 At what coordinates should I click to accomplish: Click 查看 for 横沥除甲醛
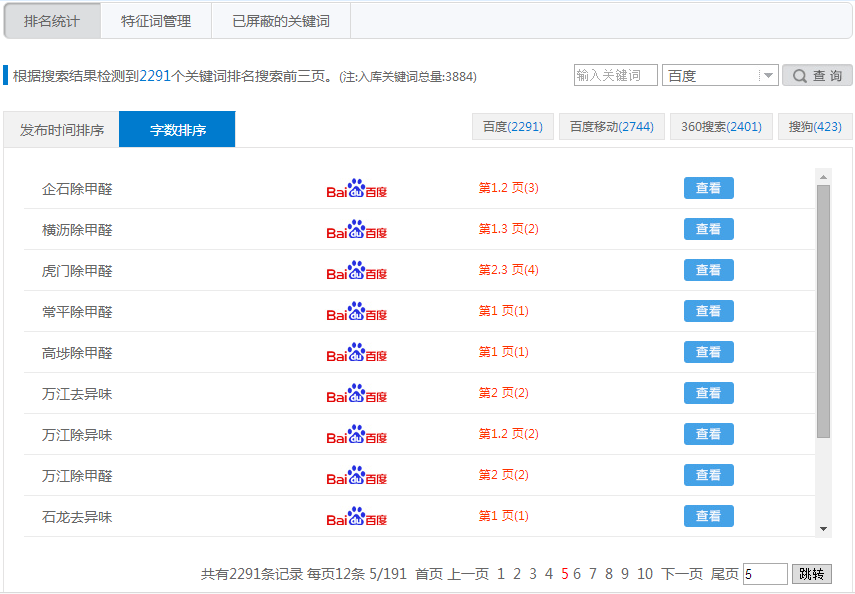pyautogui.click(x=708, y=229)
